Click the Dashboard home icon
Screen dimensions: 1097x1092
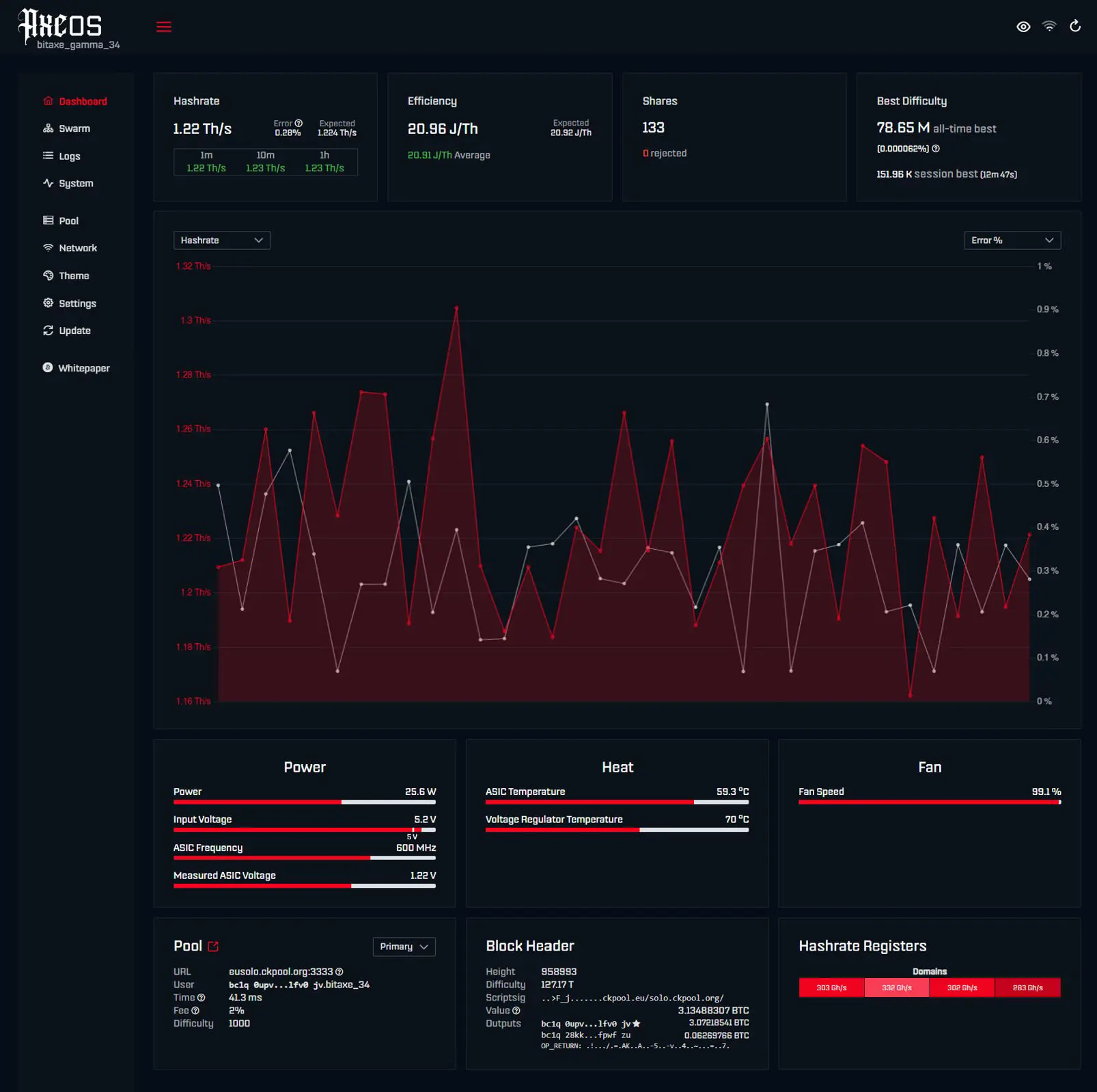click(x=48, y=101)
